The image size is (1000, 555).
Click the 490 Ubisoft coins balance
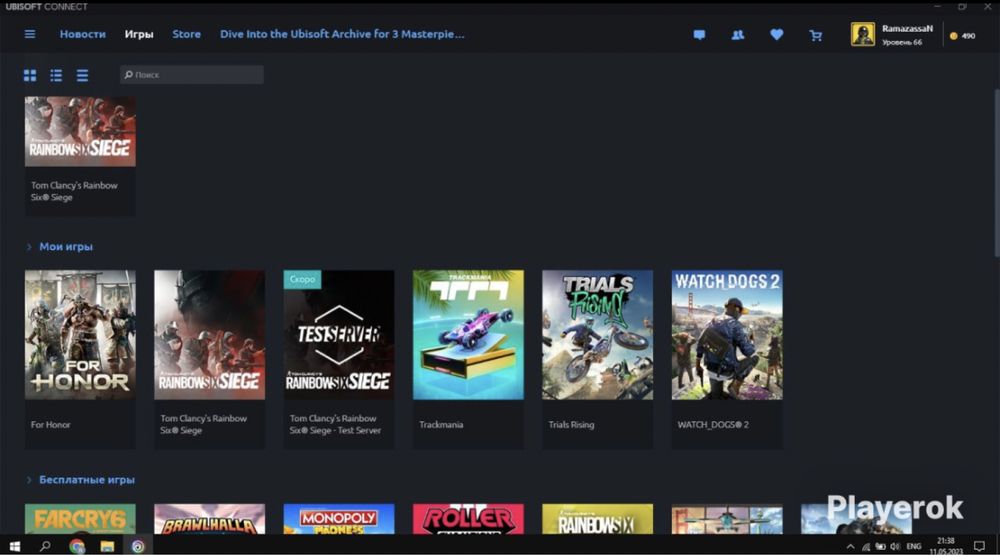coord(962,36)
